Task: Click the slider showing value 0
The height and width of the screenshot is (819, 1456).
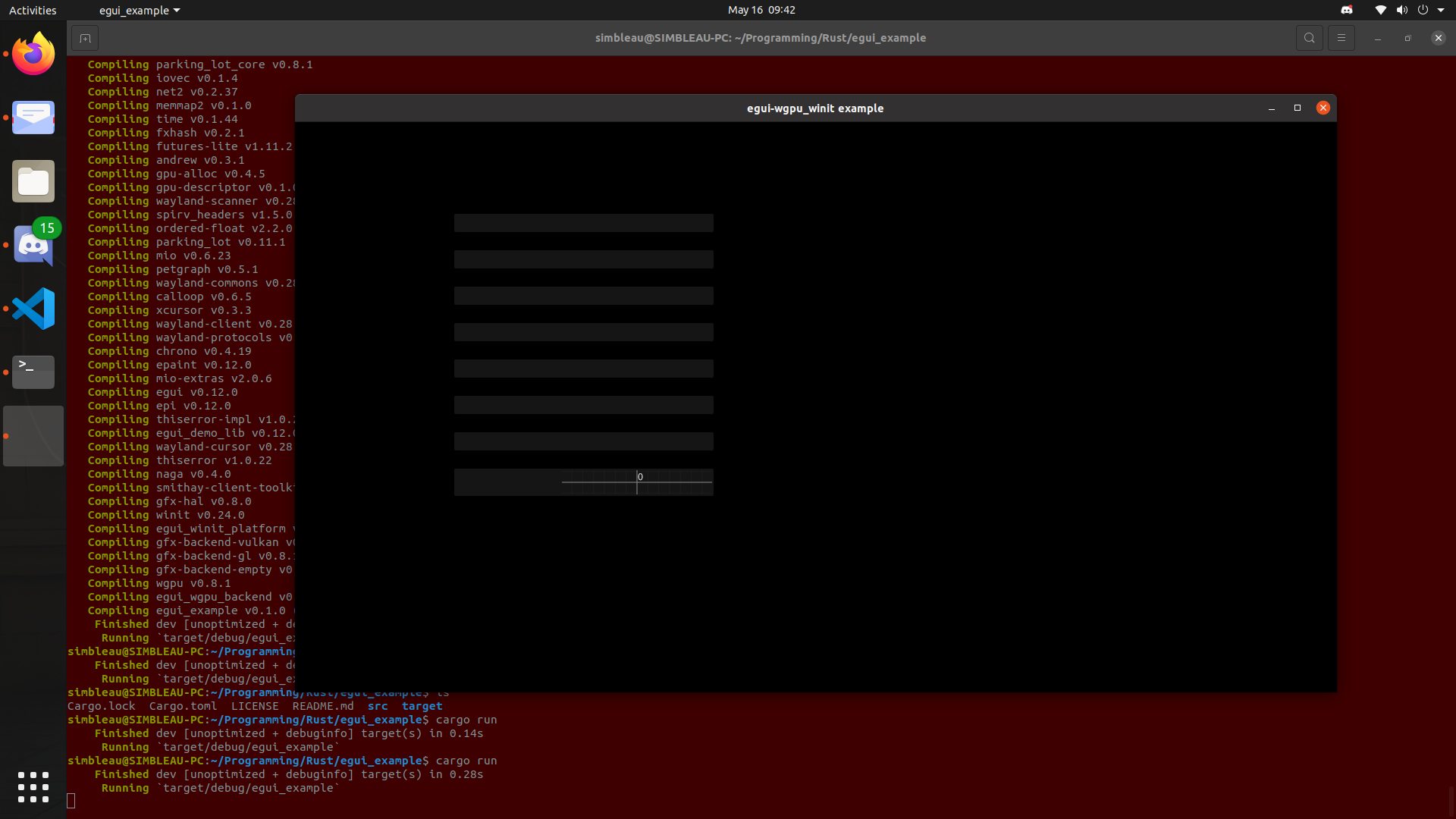Action: tap(637, 482)
